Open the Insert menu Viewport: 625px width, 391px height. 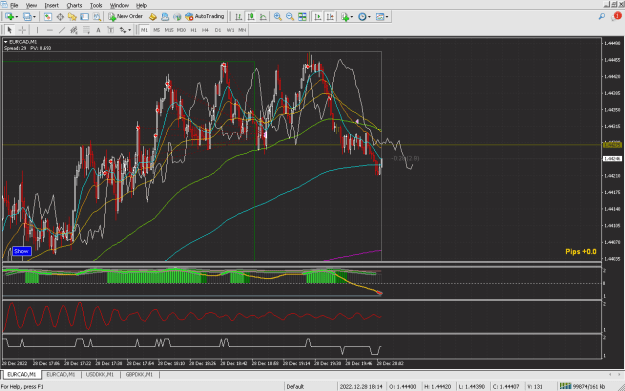tap(51, 6)
